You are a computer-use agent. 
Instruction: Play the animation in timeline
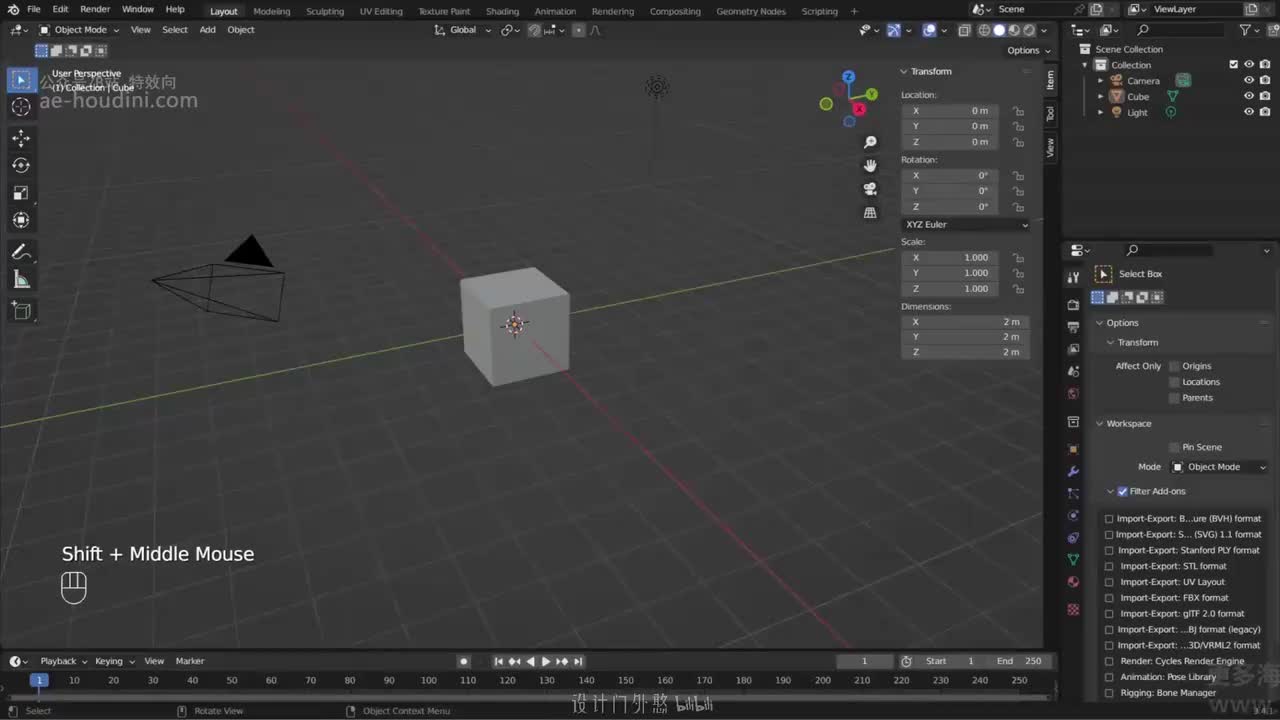(546, 661)
